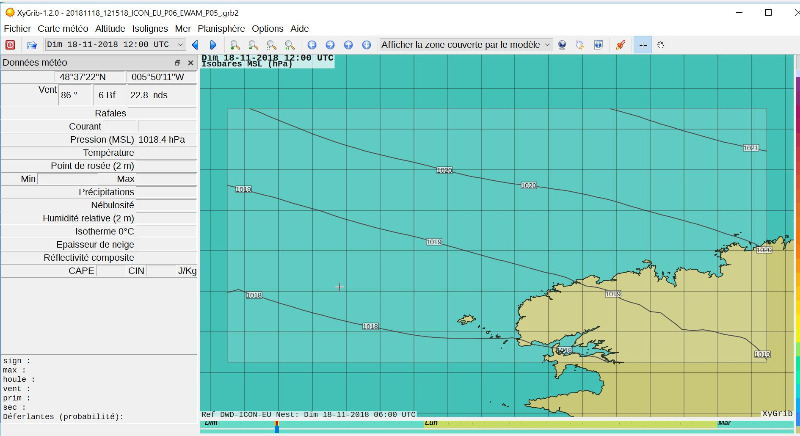Open the Mer menu

point(183,29)
